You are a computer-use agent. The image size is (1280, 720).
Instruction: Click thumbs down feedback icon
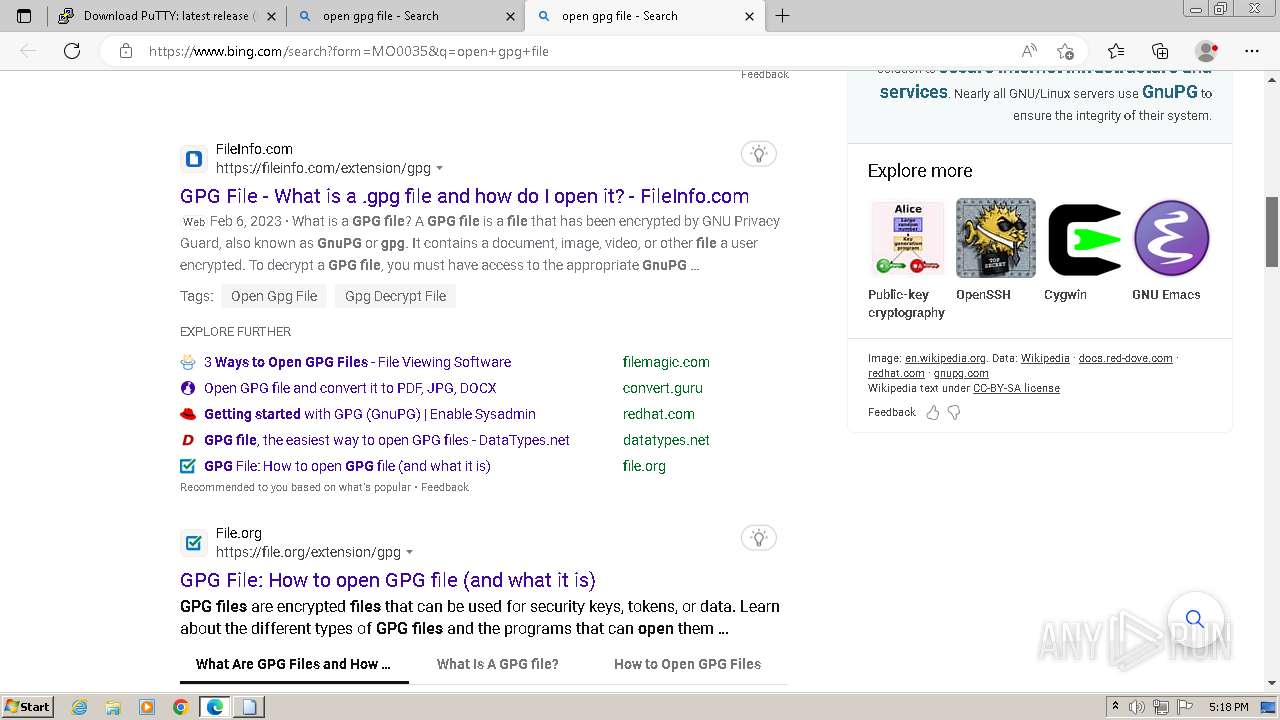point(954,412)
